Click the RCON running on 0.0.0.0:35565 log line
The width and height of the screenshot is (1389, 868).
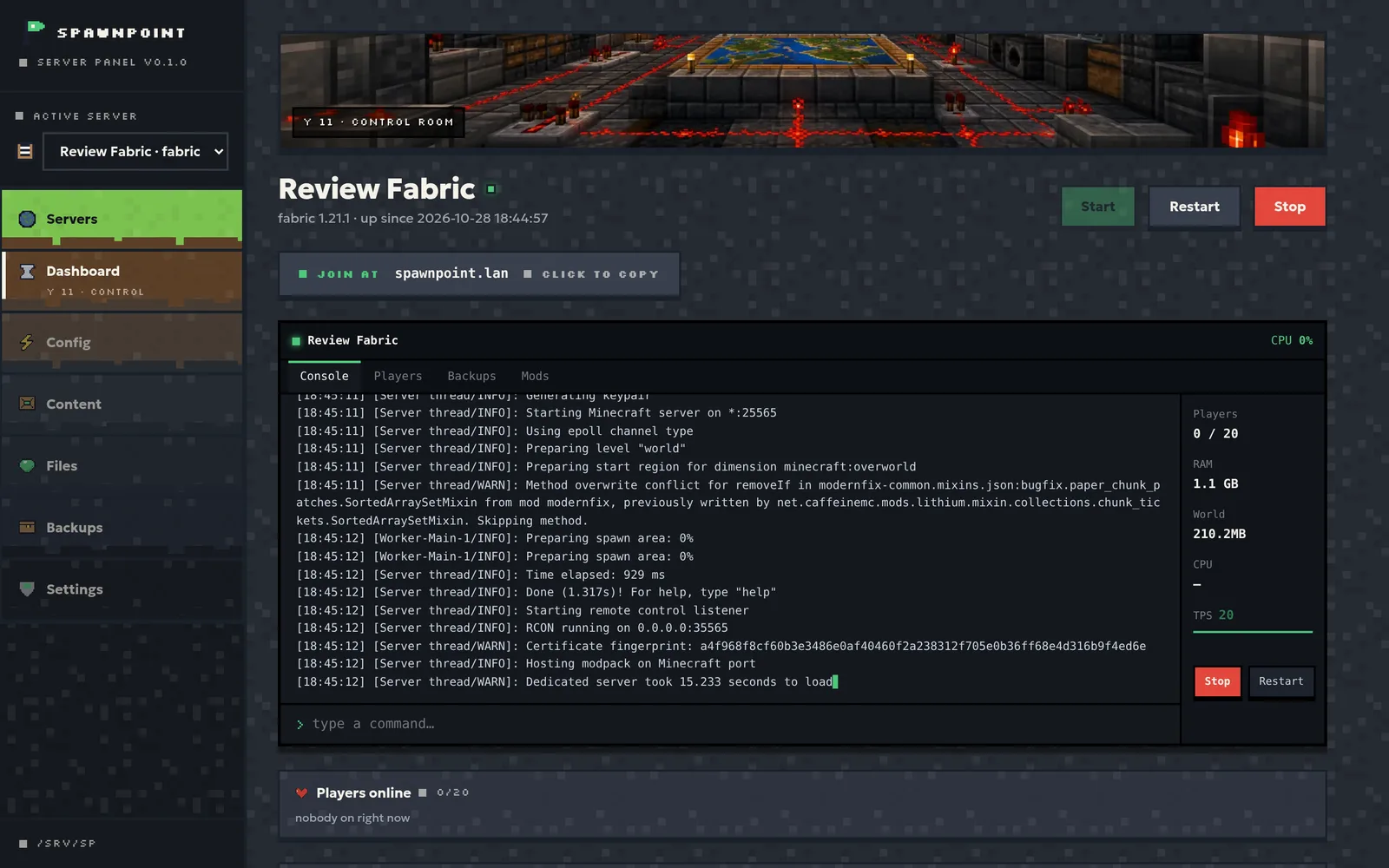coord(512,628)
